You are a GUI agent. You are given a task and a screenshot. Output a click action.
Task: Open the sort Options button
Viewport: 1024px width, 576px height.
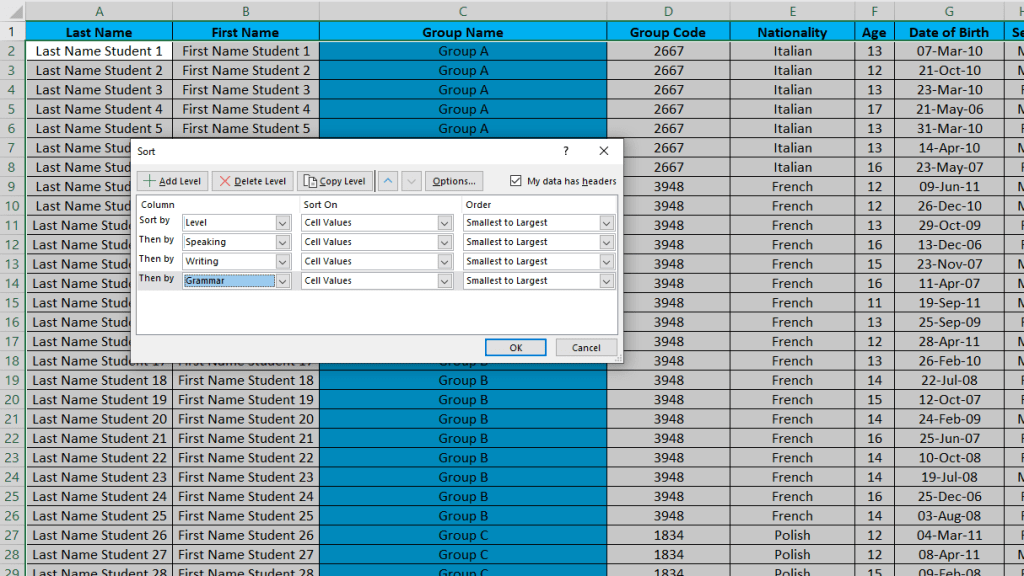click(x=454, y=181)
